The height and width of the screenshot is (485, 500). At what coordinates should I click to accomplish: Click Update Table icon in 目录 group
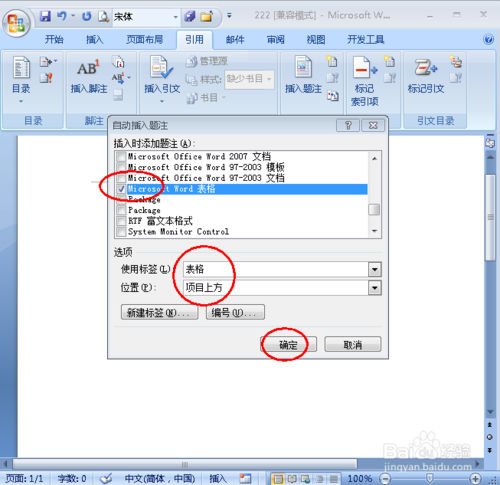pyautogui.click(x=46, y=78)
